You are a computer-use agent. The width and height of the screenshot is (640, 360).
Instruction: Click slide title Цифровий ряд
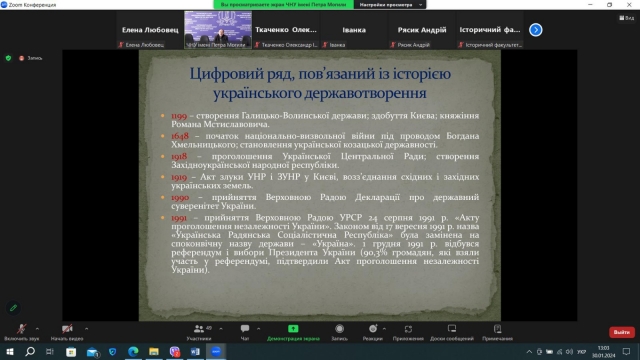pos(320,83)
